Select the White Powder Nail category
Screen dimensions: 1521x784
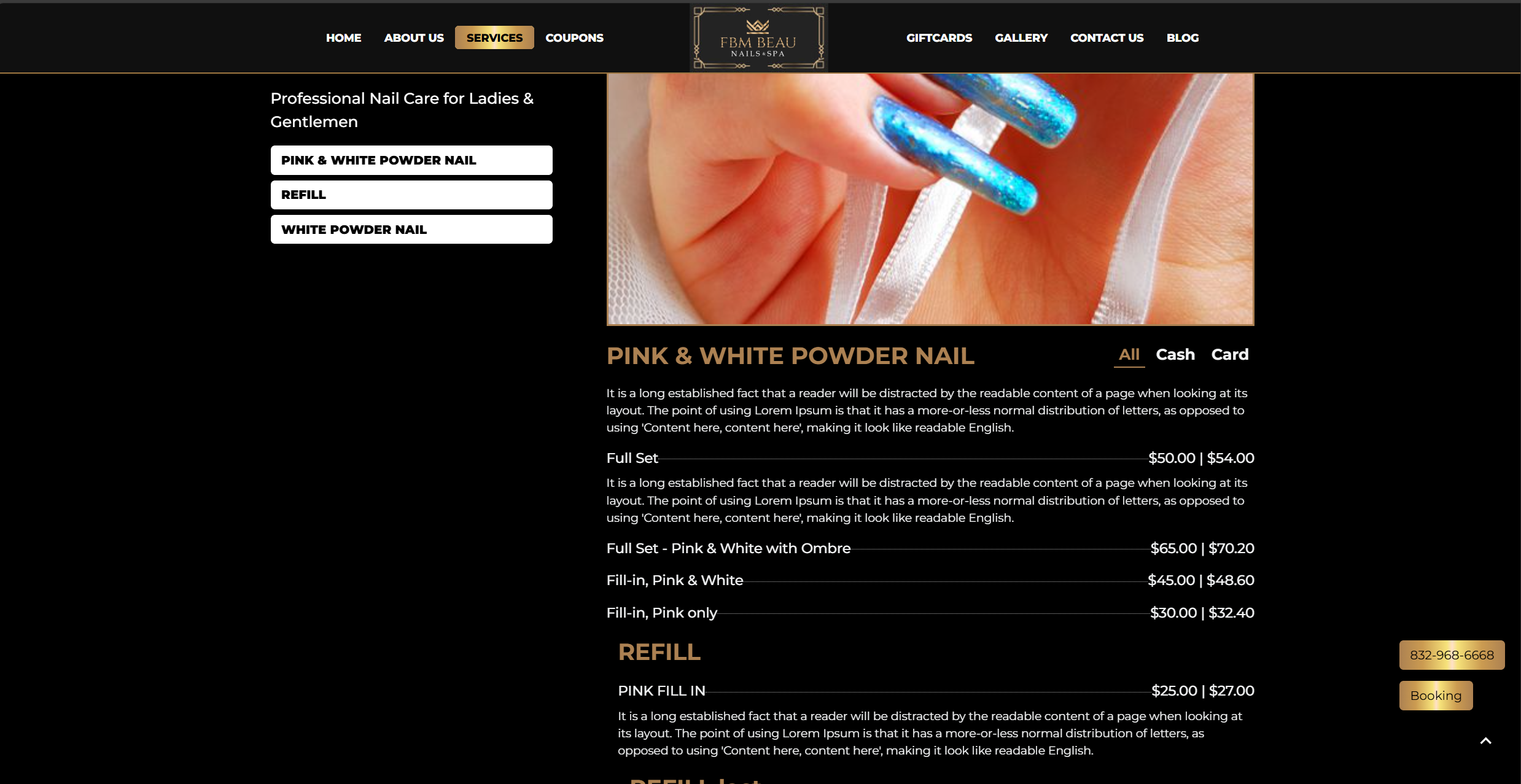pyautogui.click(x=411, y=230)
